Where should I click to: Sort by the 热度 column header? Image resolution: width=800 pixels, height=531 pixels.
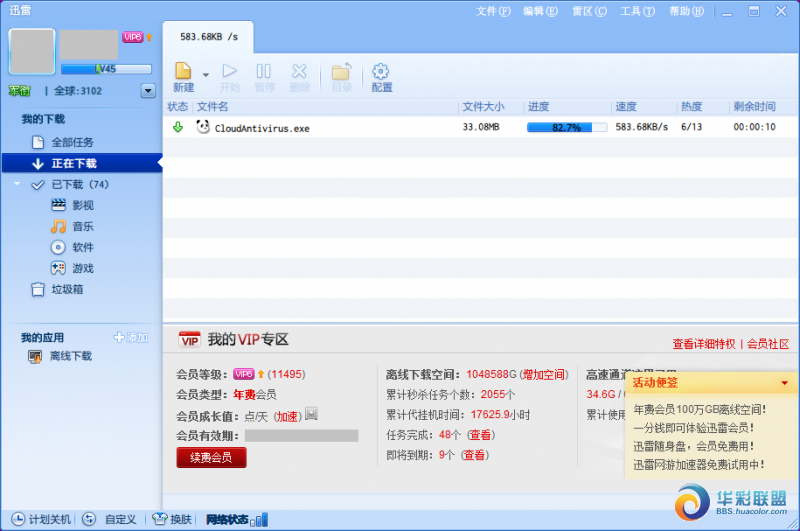[x=691, y=107]
